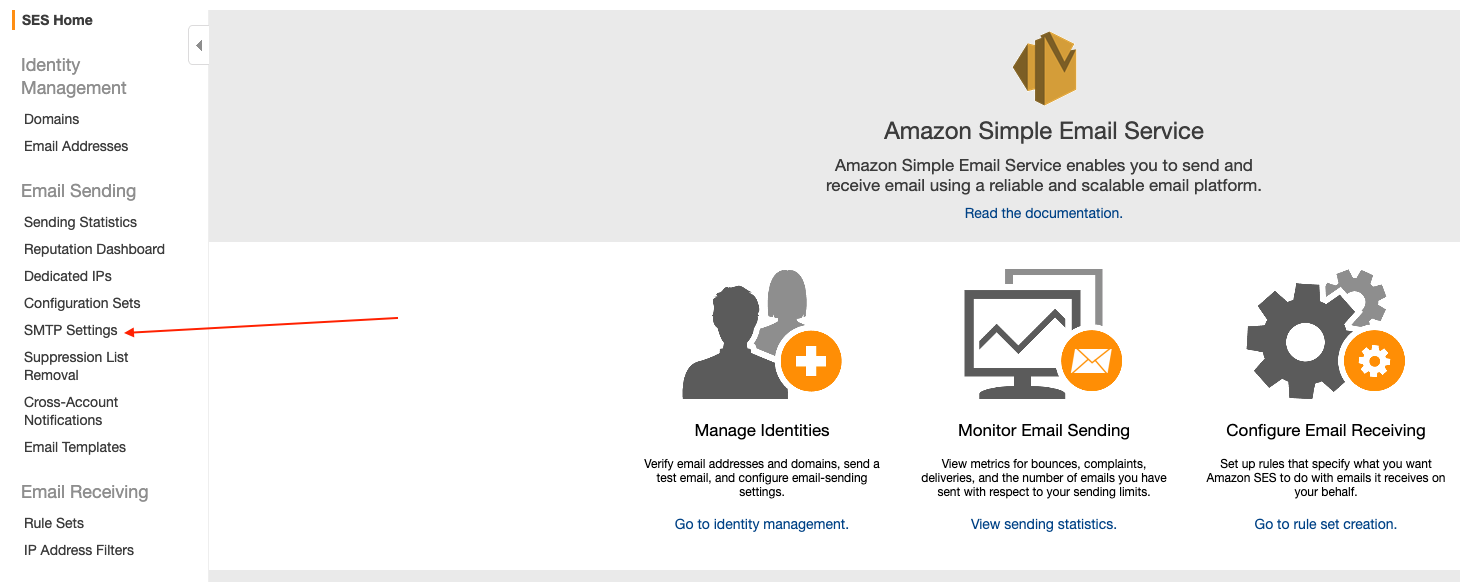
Task: Go to Email Templates
Action: (75, 447)
